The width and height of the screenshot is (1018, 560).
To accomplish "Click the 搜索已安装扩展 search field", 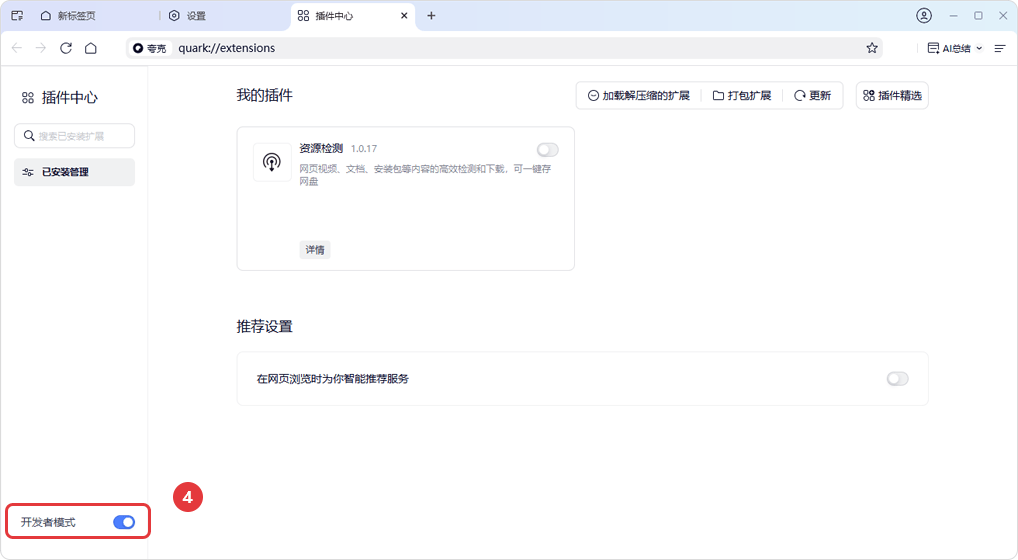I will tap(75, 136).
